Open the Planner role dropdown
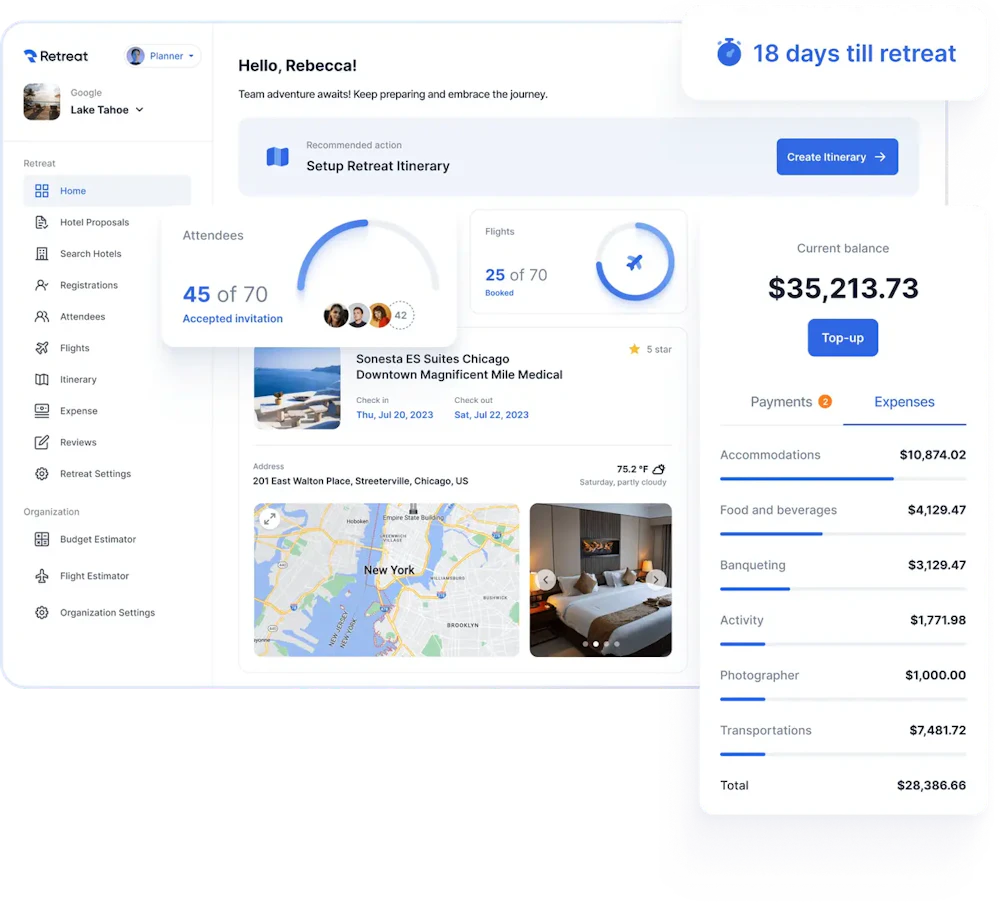Image resolution: width=1000 pixels, height=918 pixels. pos(163,56)
